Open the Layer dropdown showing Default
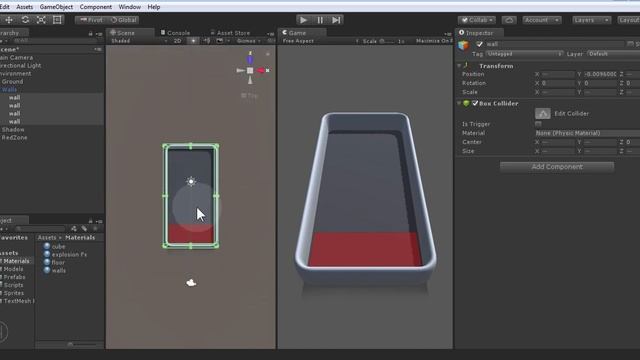640x360 pixels. coord(613,54)
